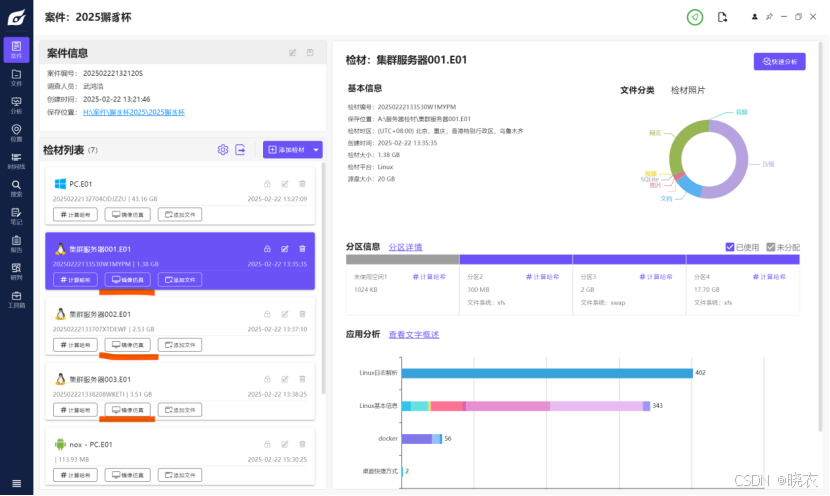Open the 搜索 (Search) sidebar icon

point(16,187)
